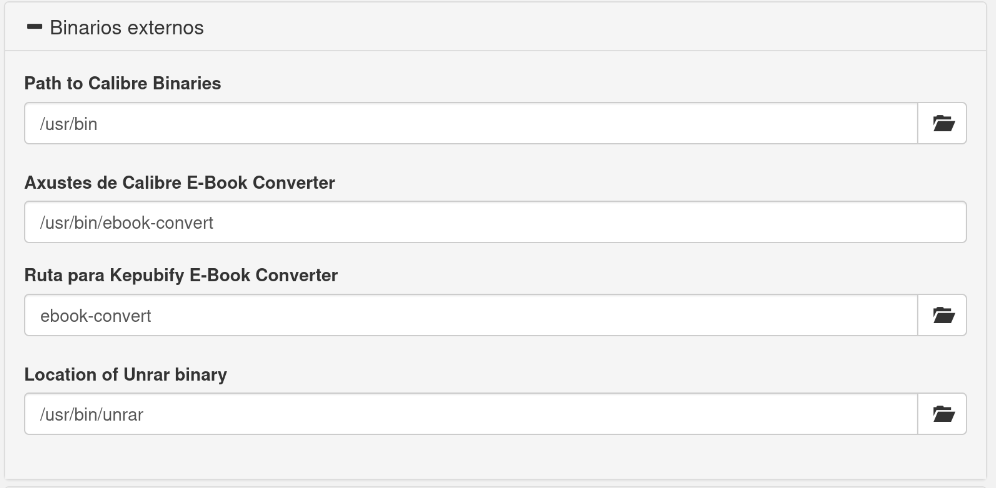Place cursor in the /usr/bin/ebook-convert text
The width and height of the screenshot is (996, 488).
(x=126, y=223)
